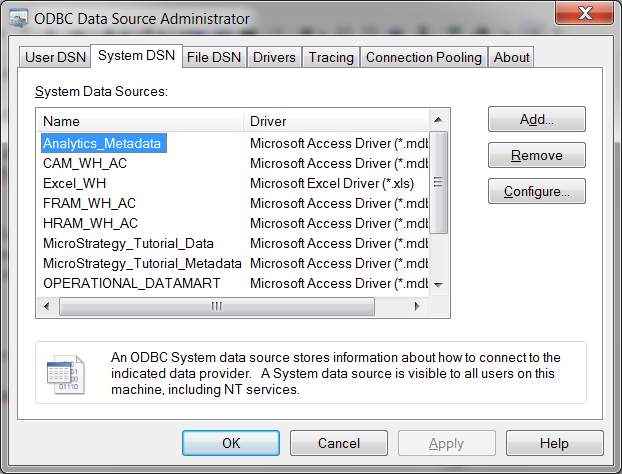
Task: Click the Apply button
Action: (447, 443)
